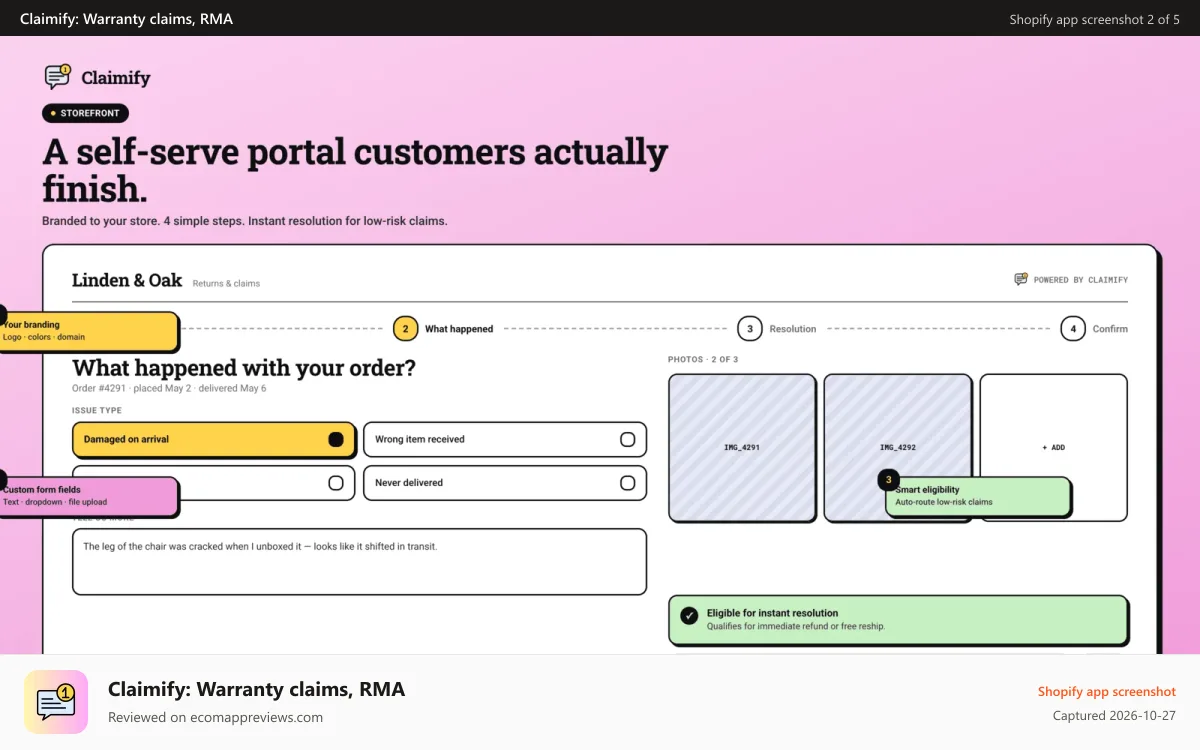Screen dimensions: 1200x750
Task: Click the checkmark icon in eligibility banner
Action: (x=689, y=616)
